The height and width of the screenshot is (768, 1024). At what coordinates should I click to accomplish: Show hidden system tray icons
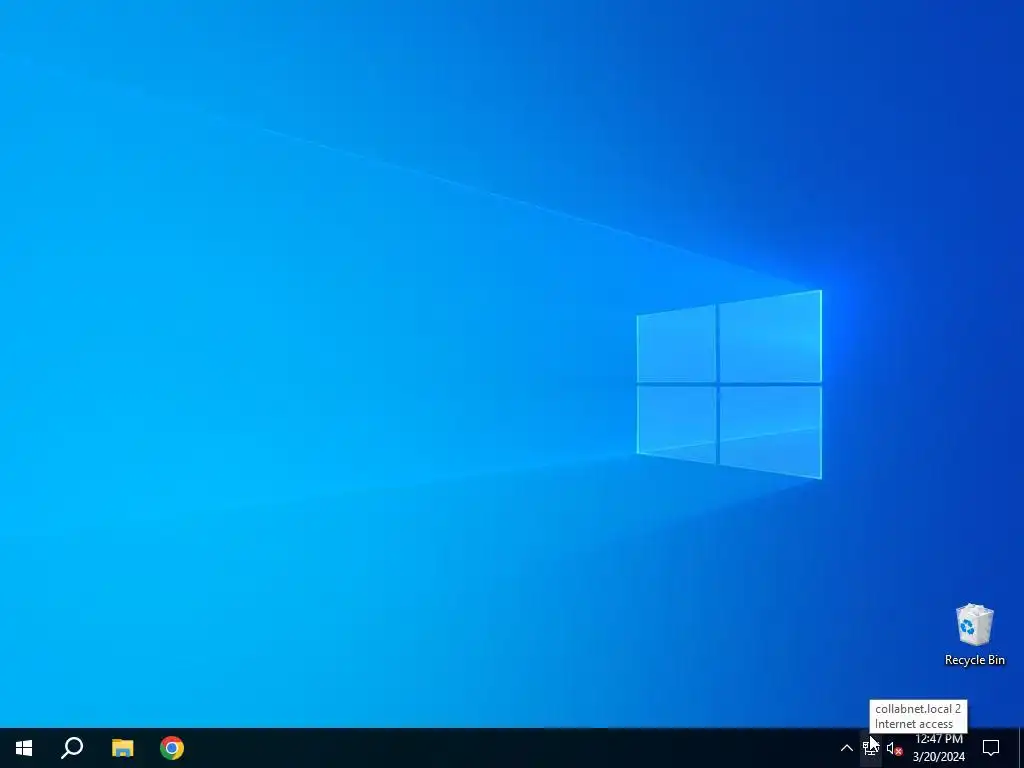[x=846, y=748]
